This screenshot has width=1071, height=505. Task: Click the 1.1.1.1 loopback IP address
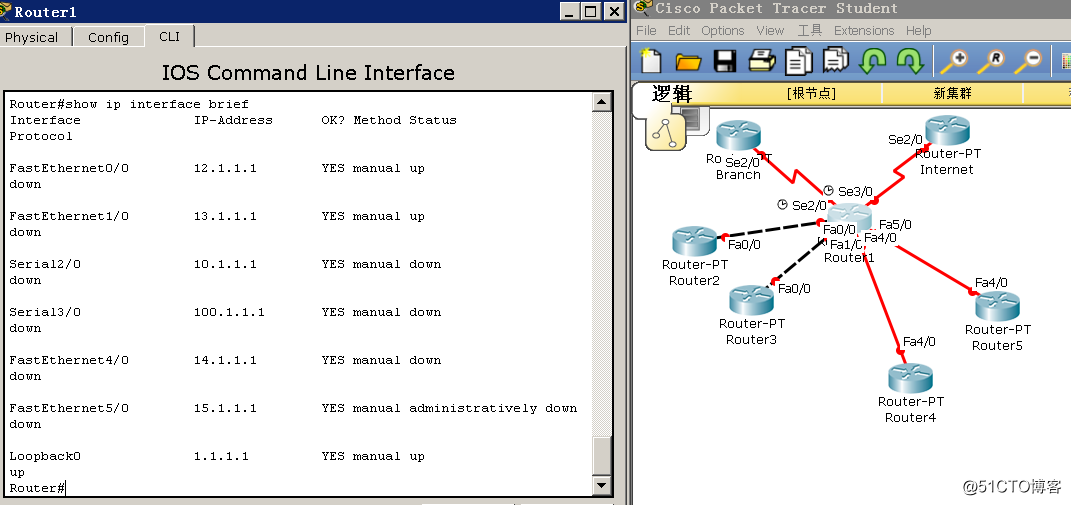click(221, 456)
